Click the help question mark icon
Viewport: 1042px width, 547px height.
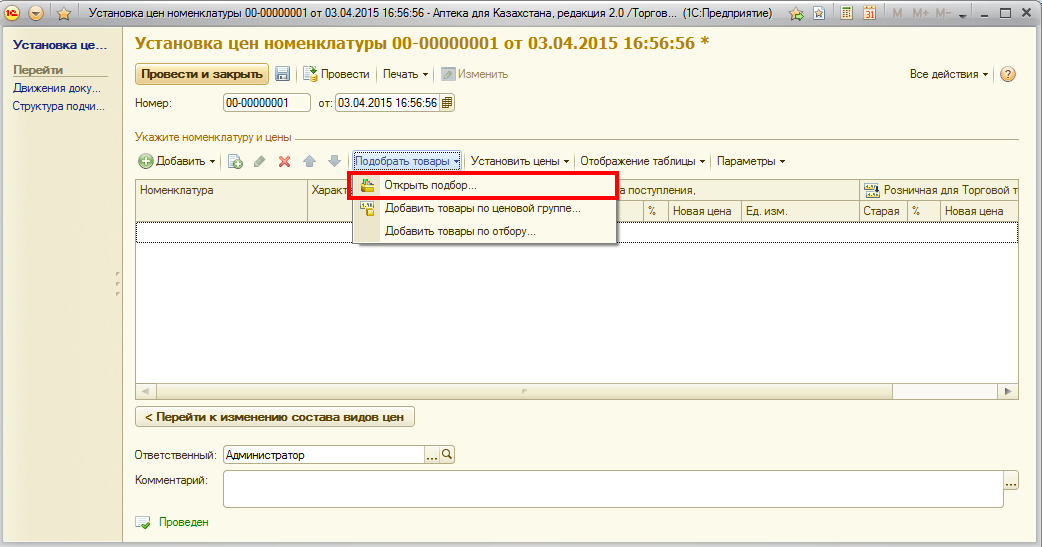pos(1008,74)
